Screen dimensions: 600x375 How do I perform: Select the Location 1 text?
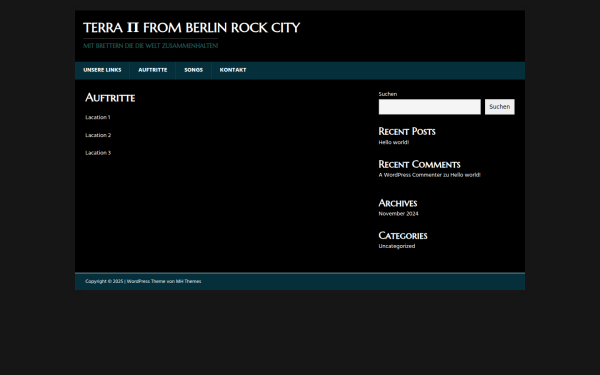click(98, 117)
